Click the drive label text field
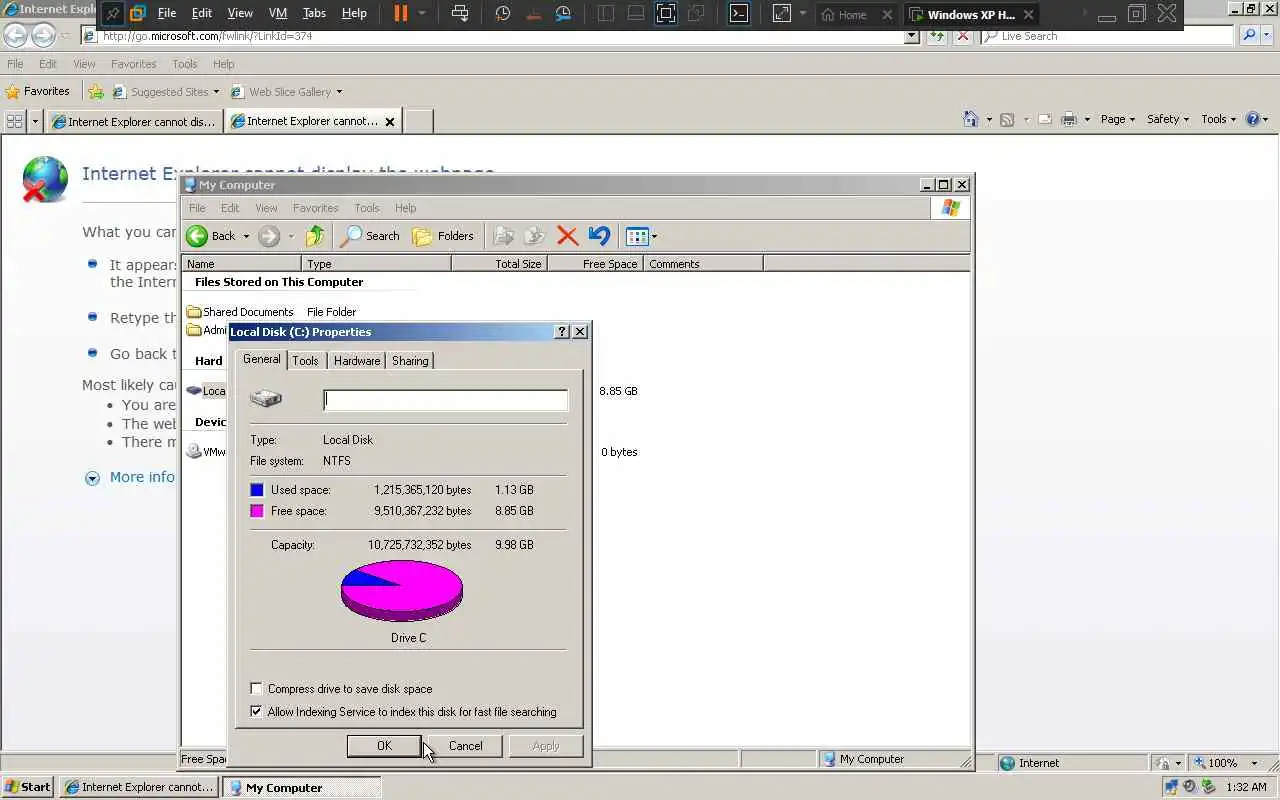 [445, 400]
